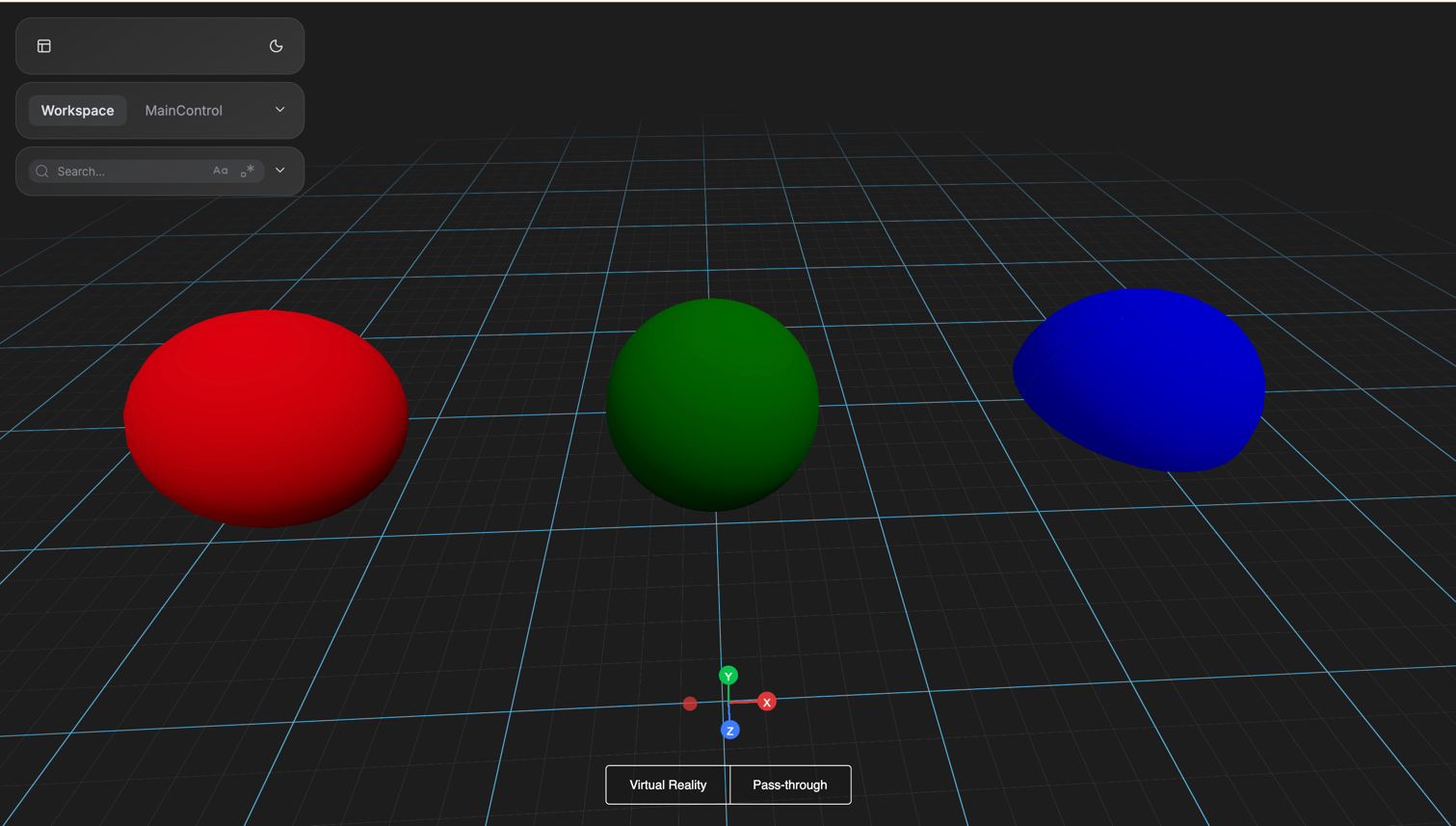Select the blue deformed sphere object
The image size is (1456, 826).
(x=1140, y=380)
